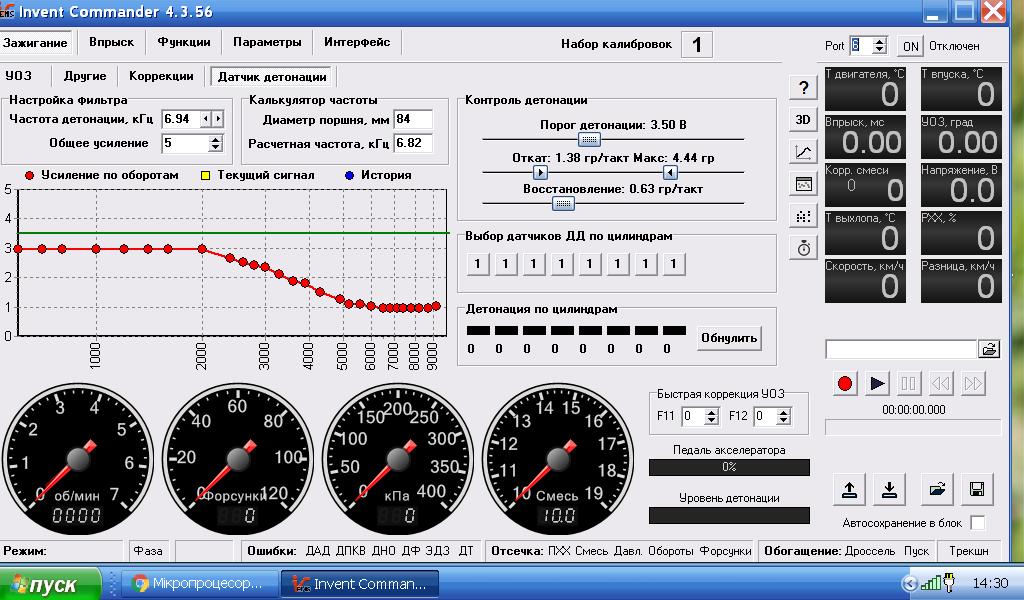Open the oscilloscope window icon
Screen dimensions: 1024x600
click(x=803, y=183)
